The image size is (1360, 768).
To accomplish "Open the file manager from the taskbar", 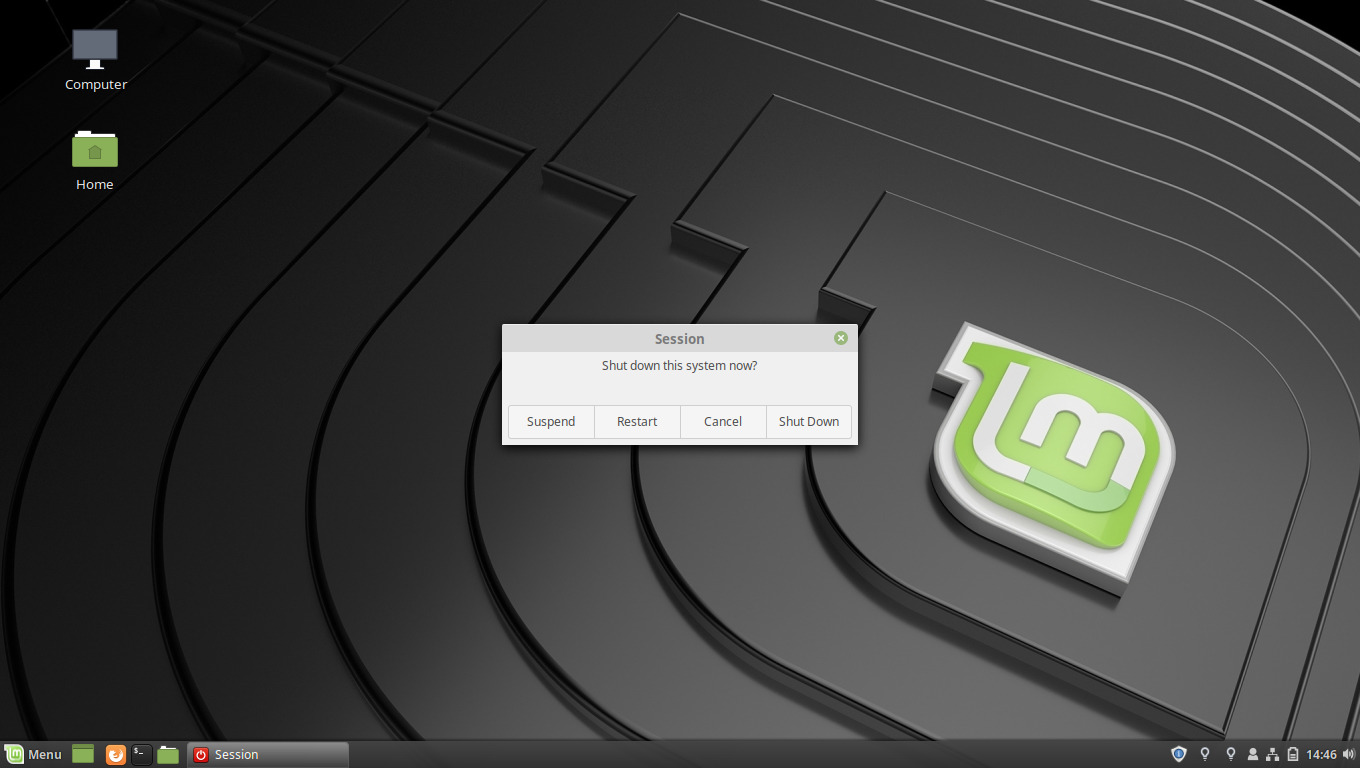I will click(168, 754).
